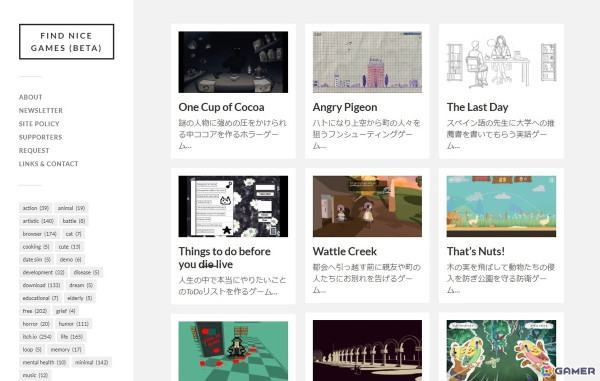
Task: Select the life tag
Action: point(72,337)
